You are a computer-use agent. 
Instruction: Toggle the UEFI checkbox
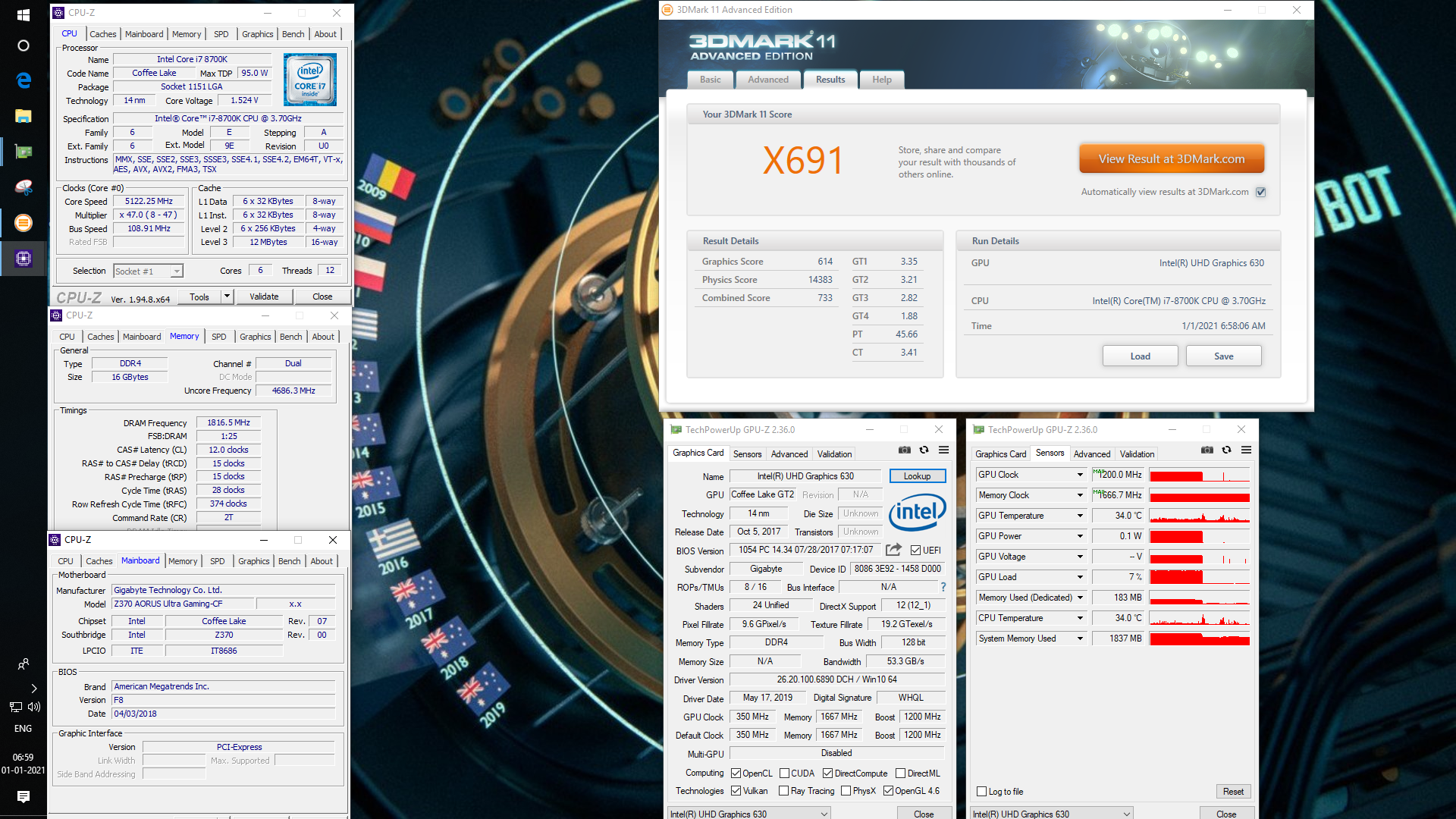click(x=915, y=551)
